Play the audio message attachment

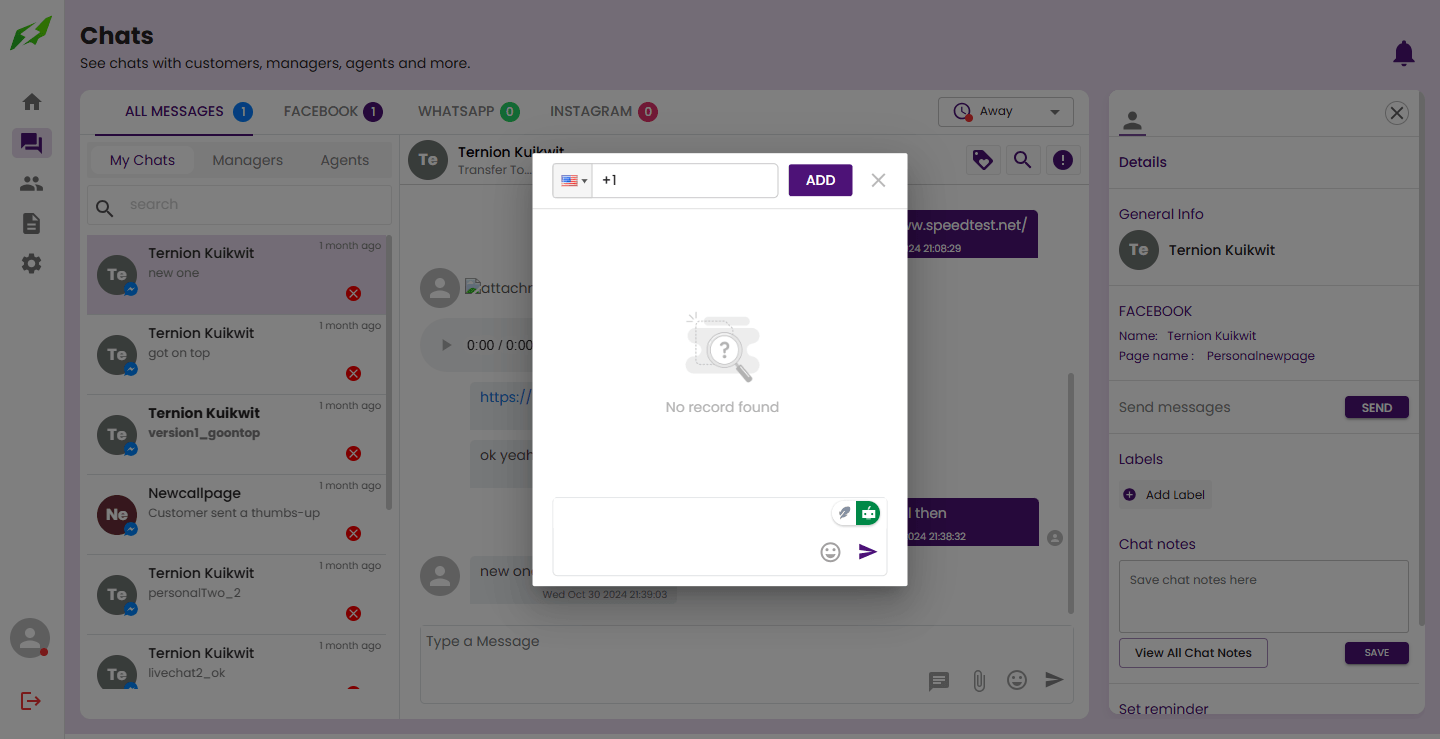pyautogui.click(x=446, y=345)
